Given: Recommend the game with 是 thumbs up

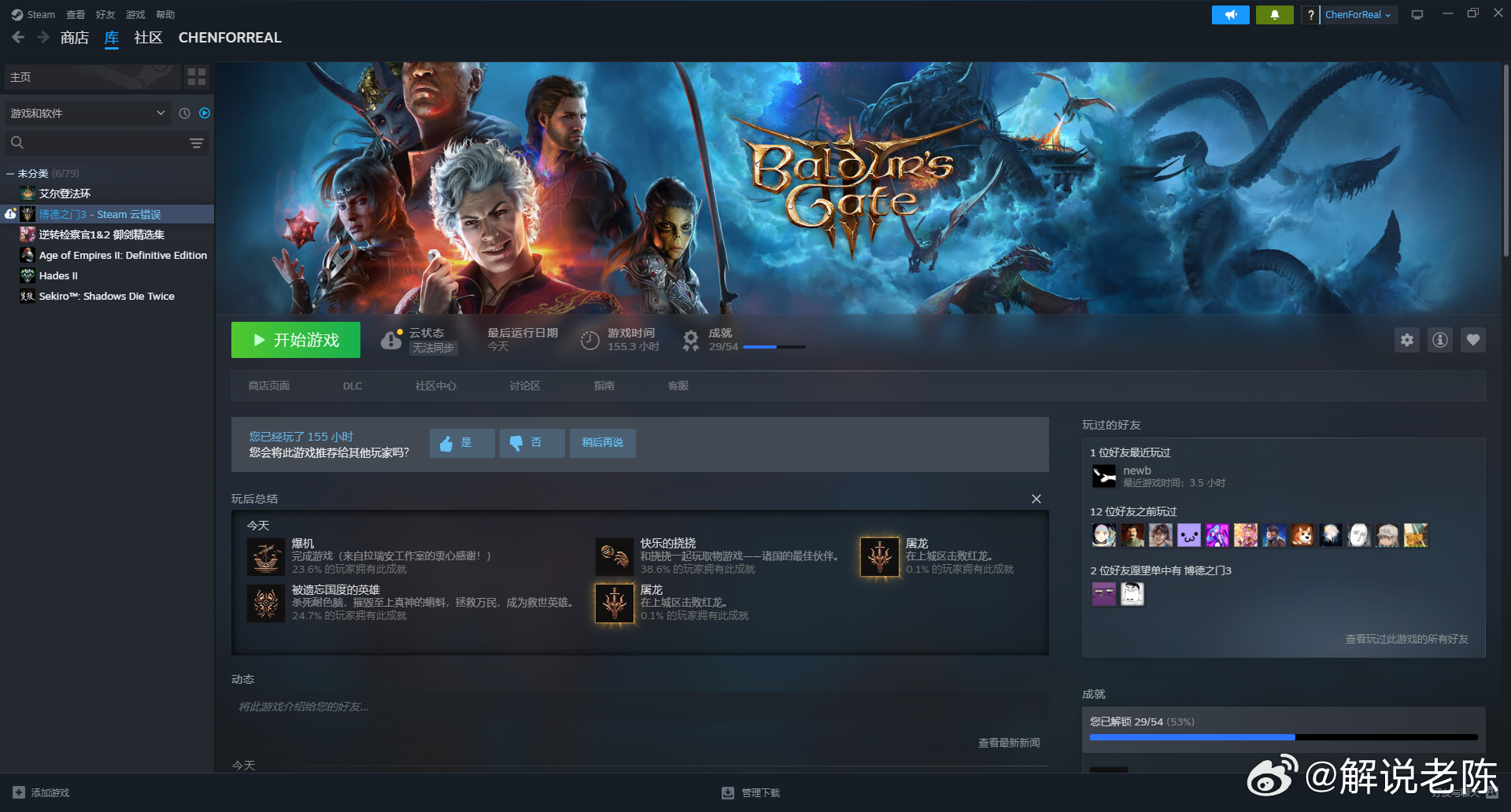Looking at the screenshot, I should click(462, 443).
